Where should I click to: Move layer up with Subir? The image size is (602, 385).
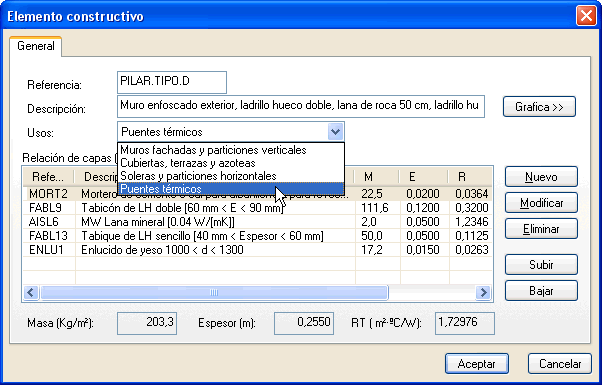pos(541,264)
